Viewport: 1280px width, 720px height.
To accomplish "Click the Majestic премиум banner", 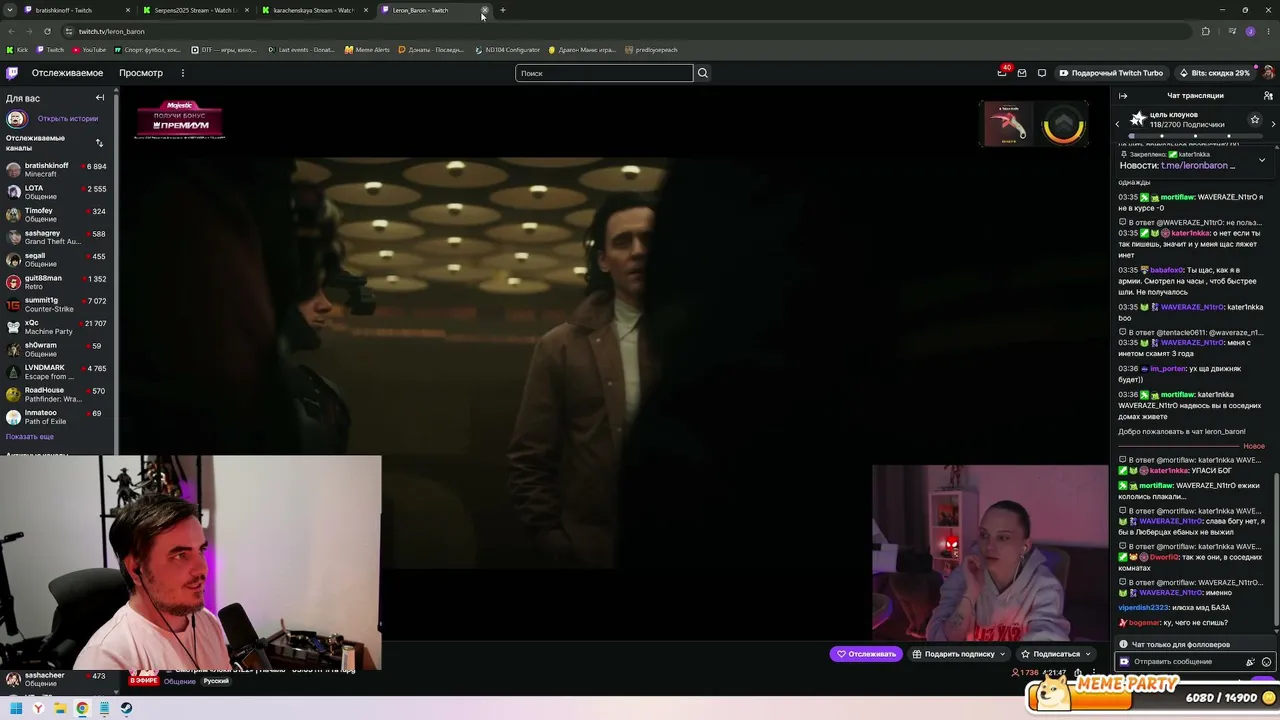I will click(x=180, y=118).
